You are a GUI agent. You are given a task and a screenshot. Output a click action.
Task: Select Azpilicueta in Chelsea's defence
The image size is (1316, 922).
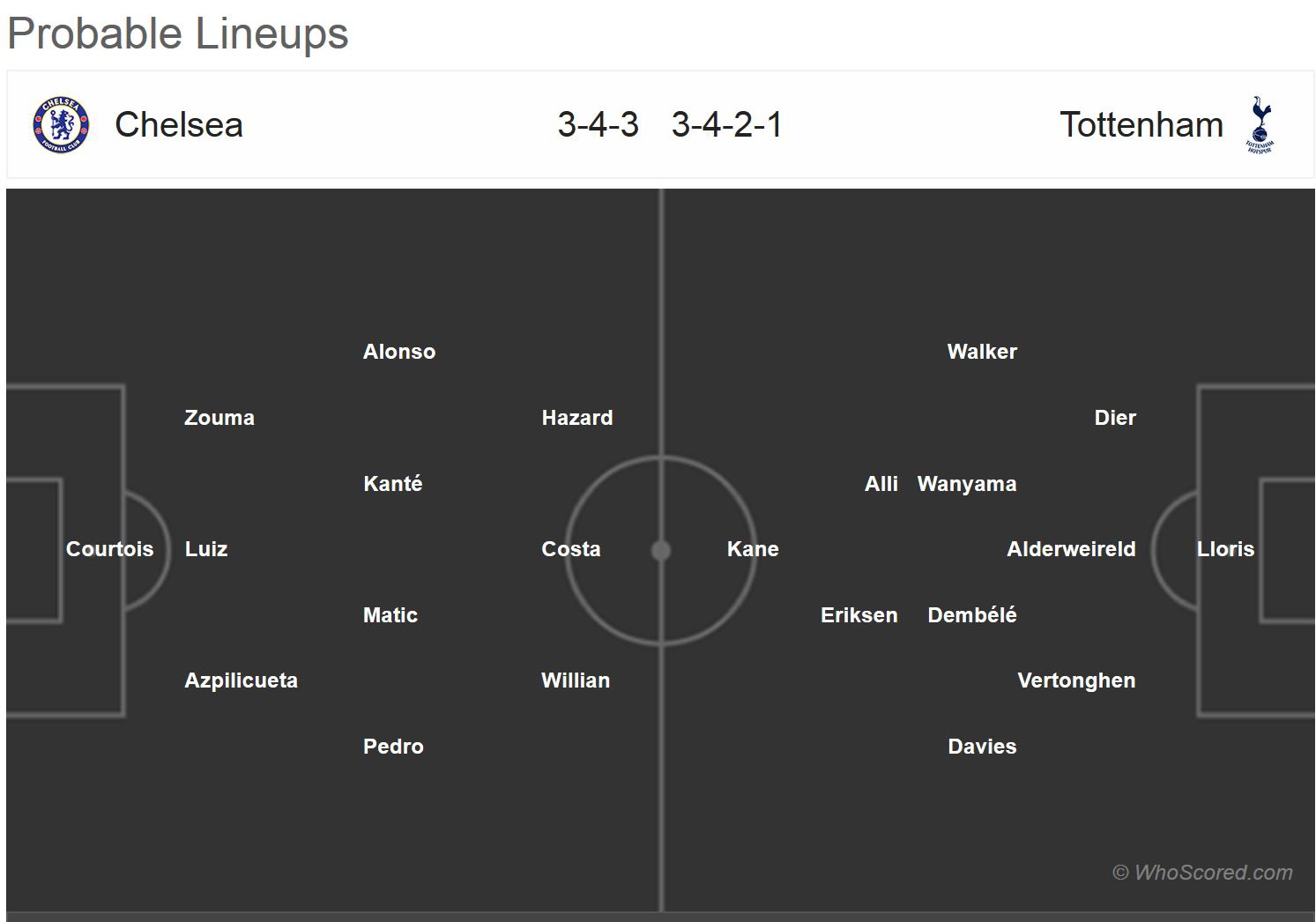click(x=241, y=680)
